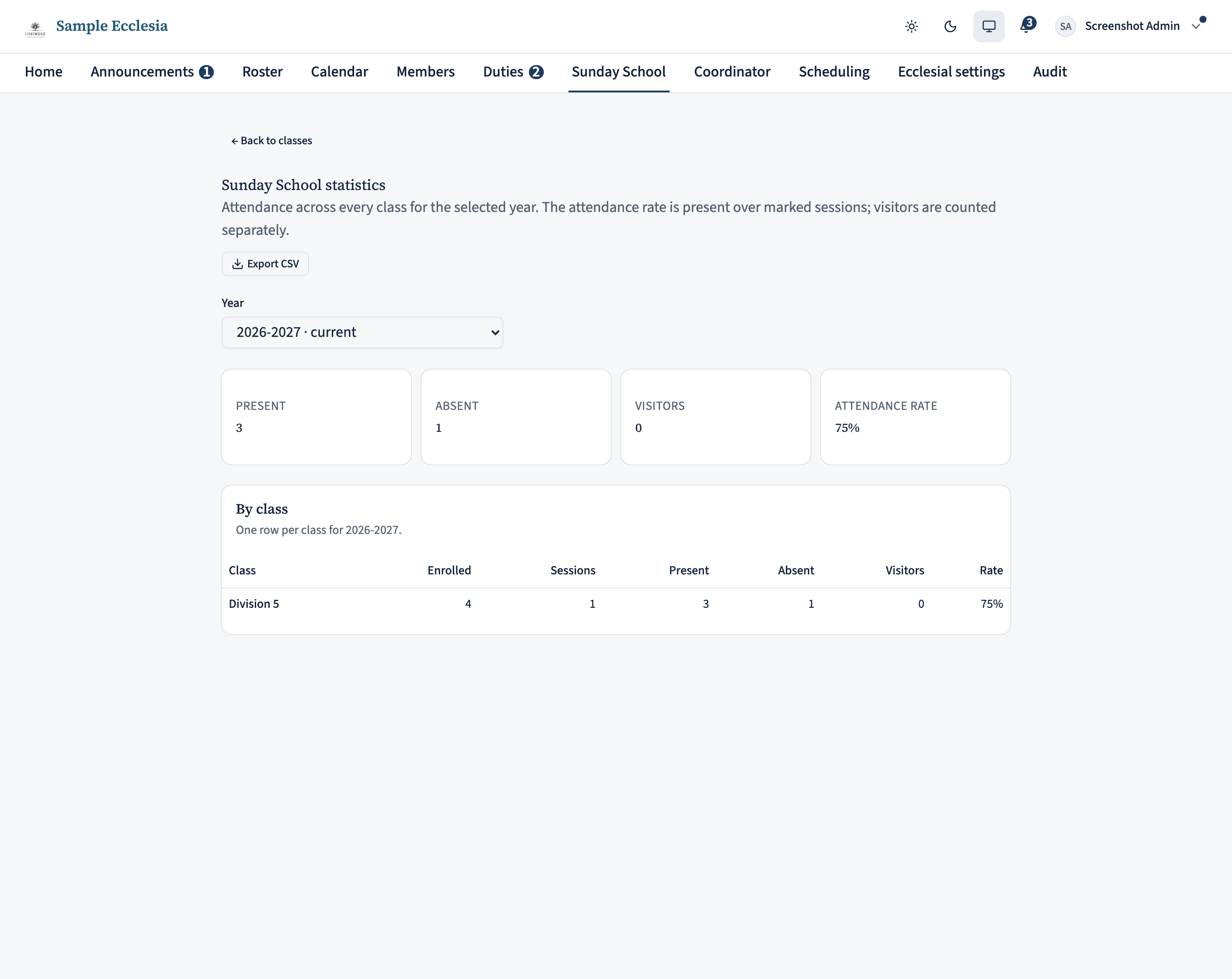This screenshot has height=979, width=1232.
Task: Click the Export CSV button
Action: tap(265, 264)
